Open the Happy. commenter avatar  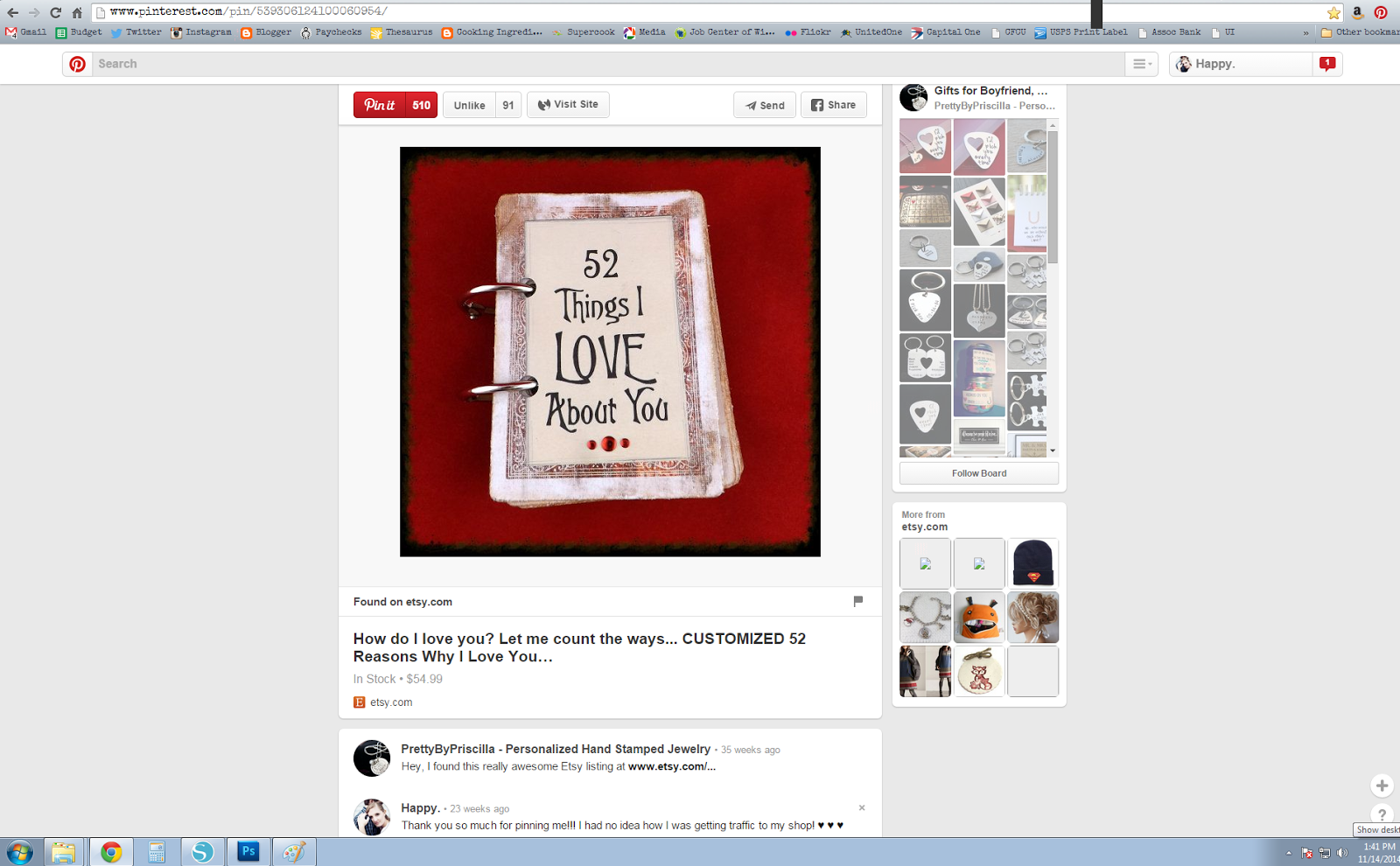372,817
